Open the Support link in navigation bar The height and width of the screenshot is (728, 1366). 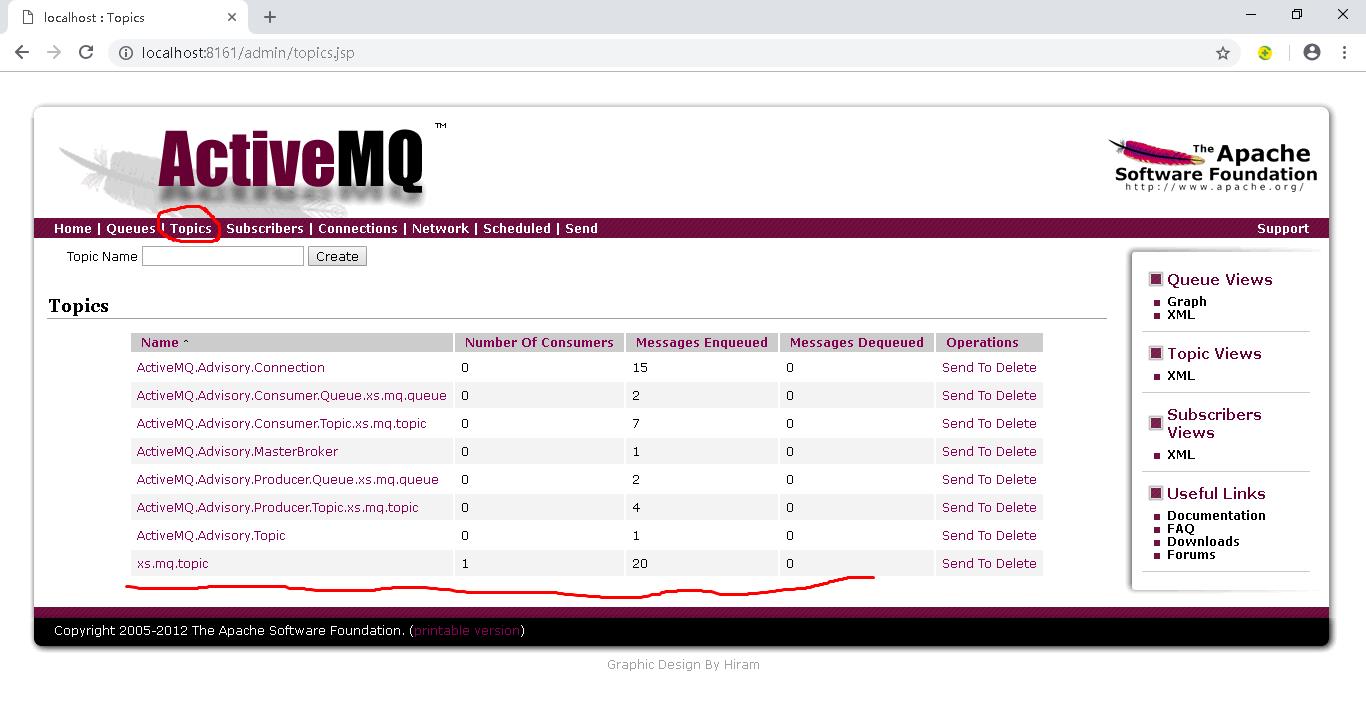coord(1283,228)
